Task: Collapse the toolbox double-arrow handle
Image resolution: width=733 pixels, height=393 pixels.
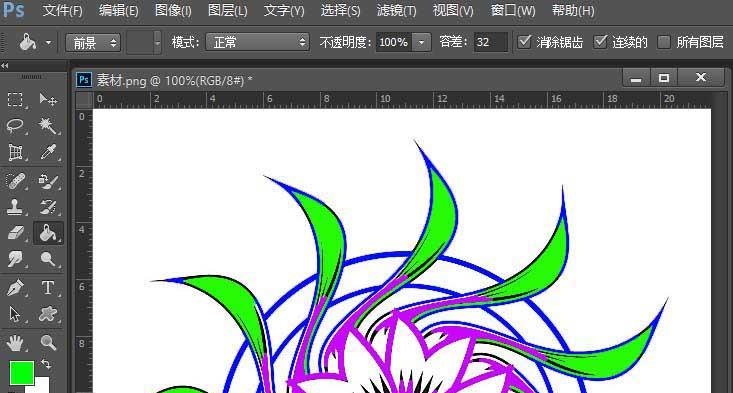Action: [x=5, y=65]
